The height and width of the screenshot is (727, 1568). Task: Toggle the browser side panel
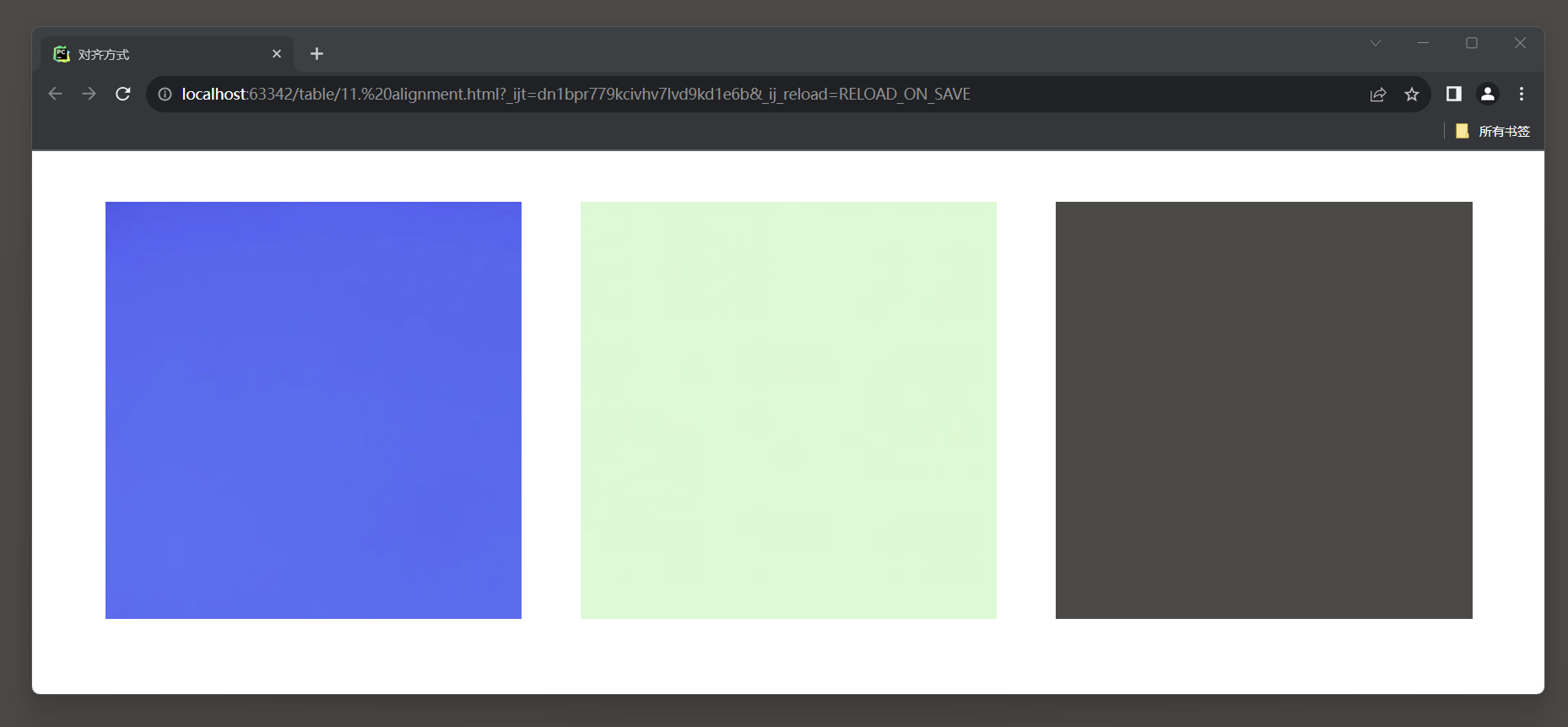pos(1453,94)
